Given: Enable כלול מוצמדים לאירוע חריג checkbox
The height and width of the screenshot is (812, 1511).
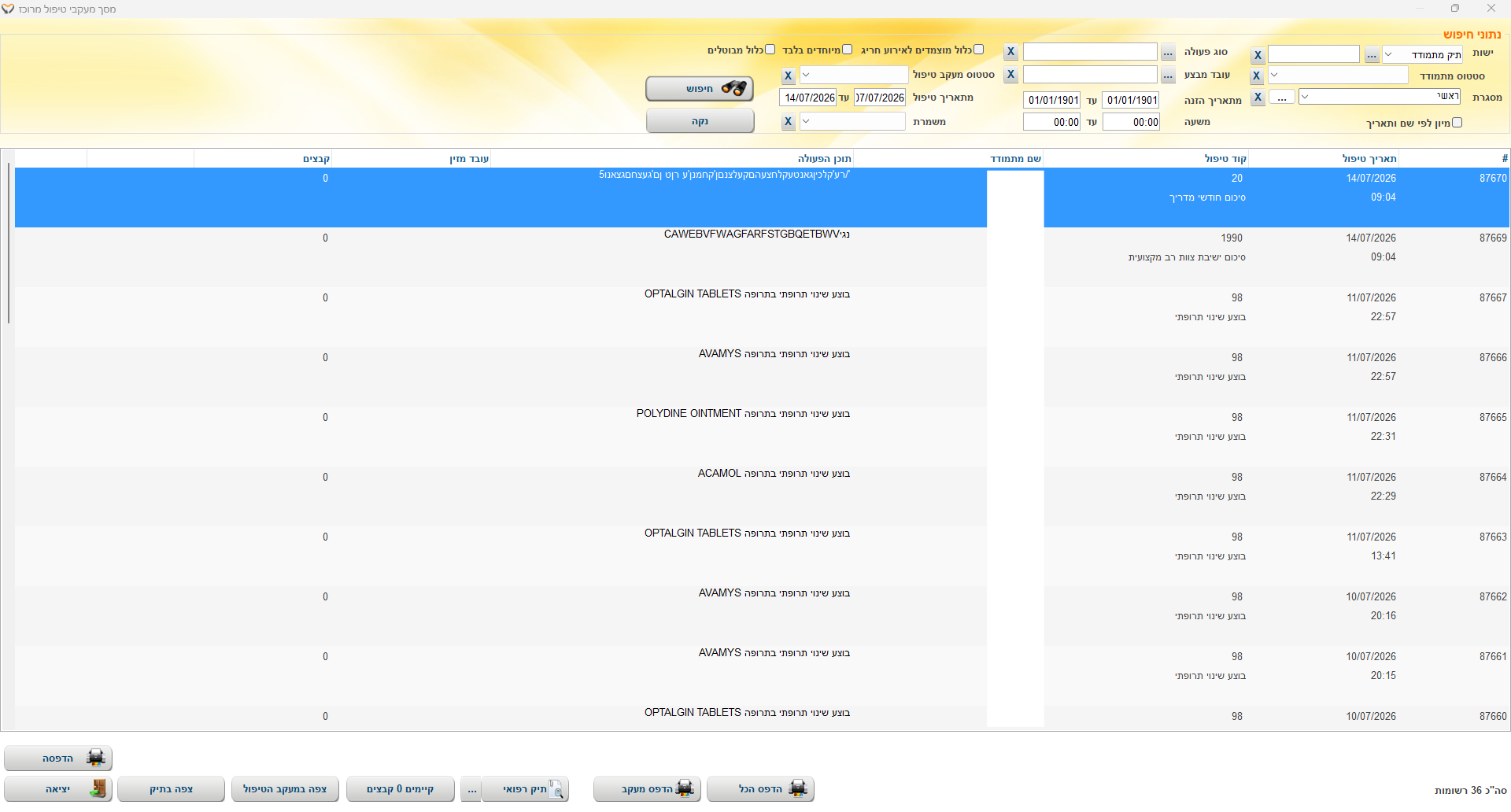Looking at the screenshot, I should pos(978,50).
